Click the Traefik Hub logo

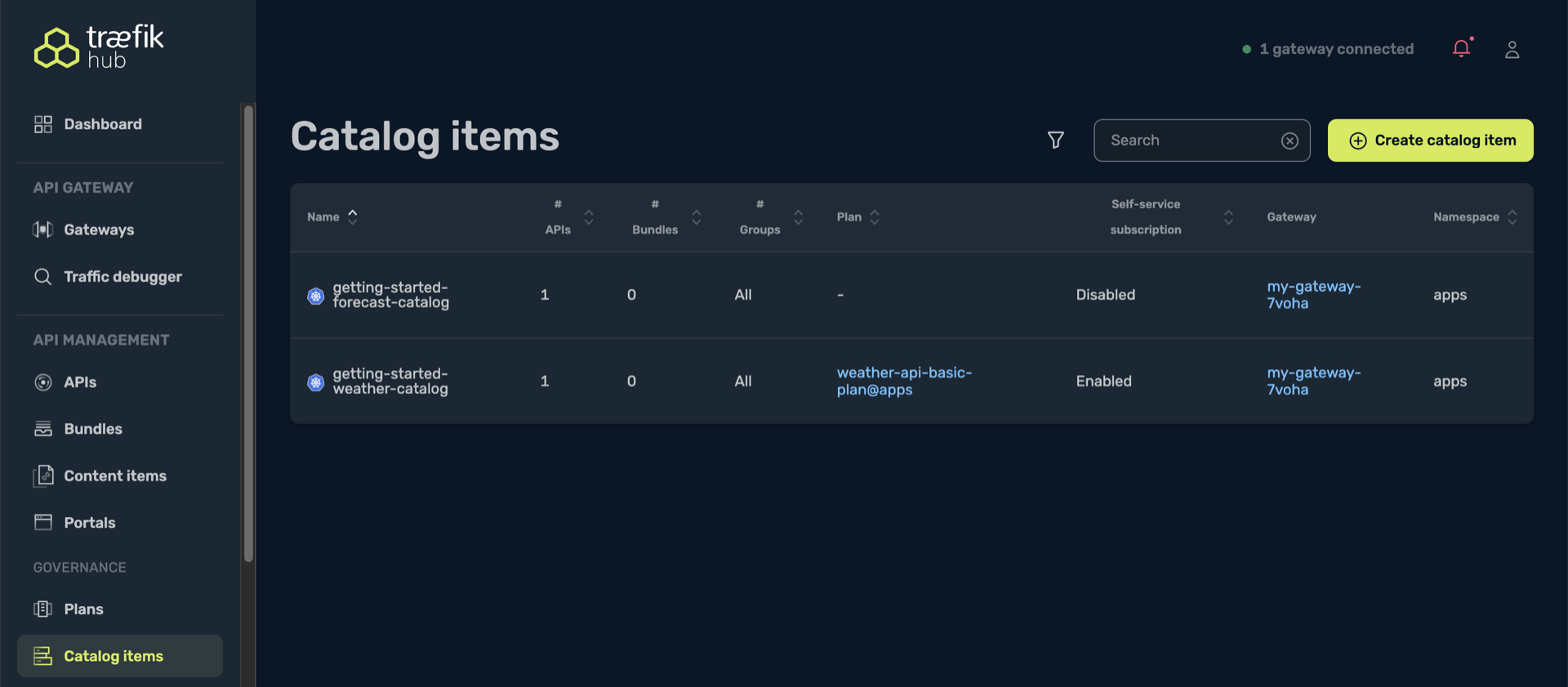[x=99, y=47]
